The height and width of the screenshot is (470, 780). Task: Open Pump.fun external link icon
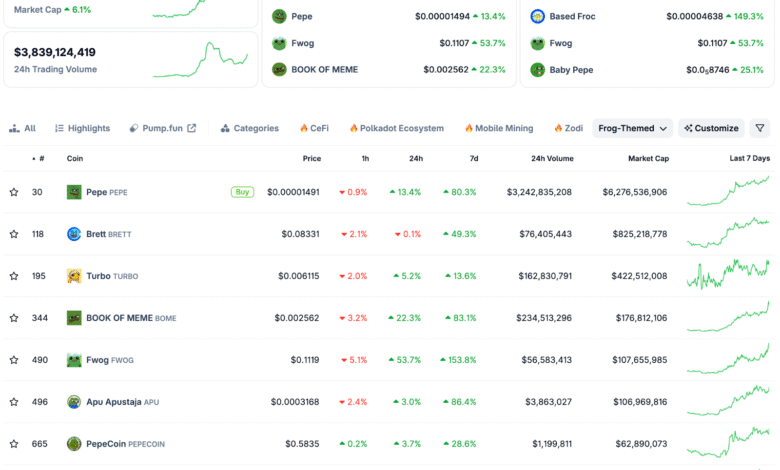pos(192,128)
